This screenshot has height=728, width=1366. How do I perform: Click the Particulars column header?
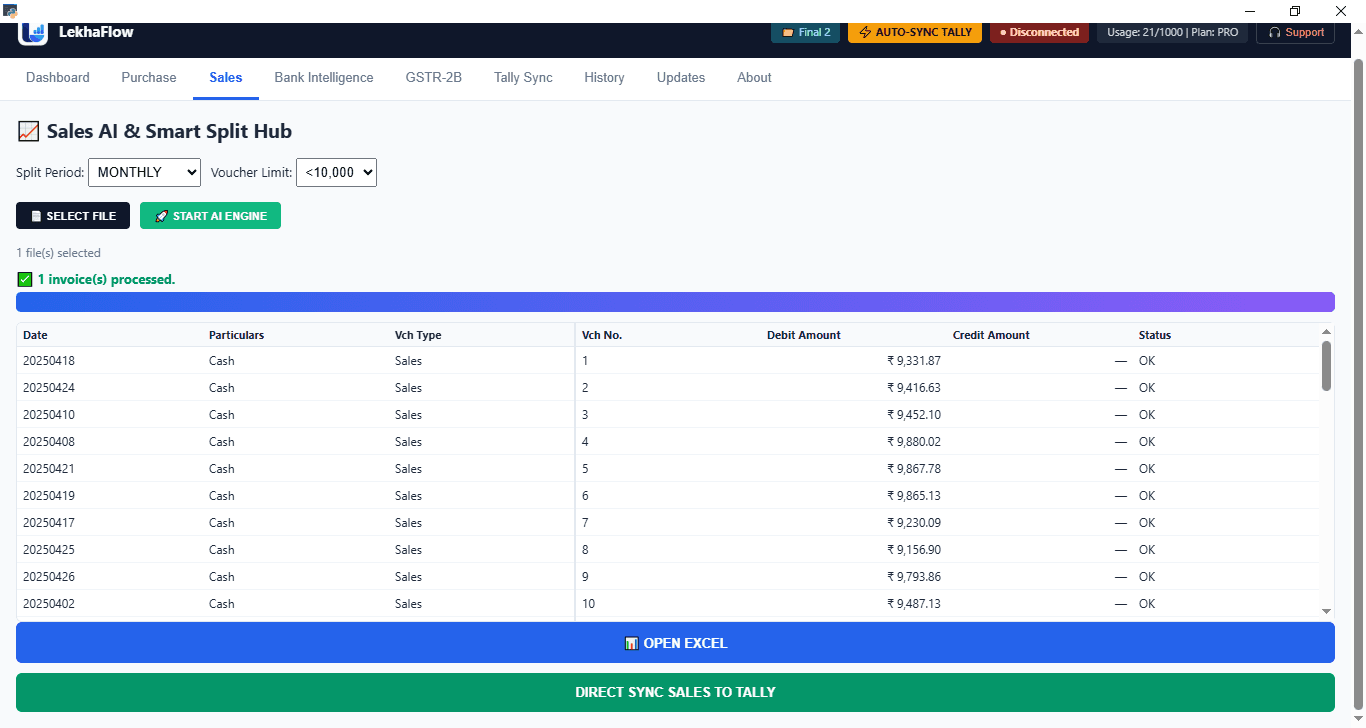(236, 335)
